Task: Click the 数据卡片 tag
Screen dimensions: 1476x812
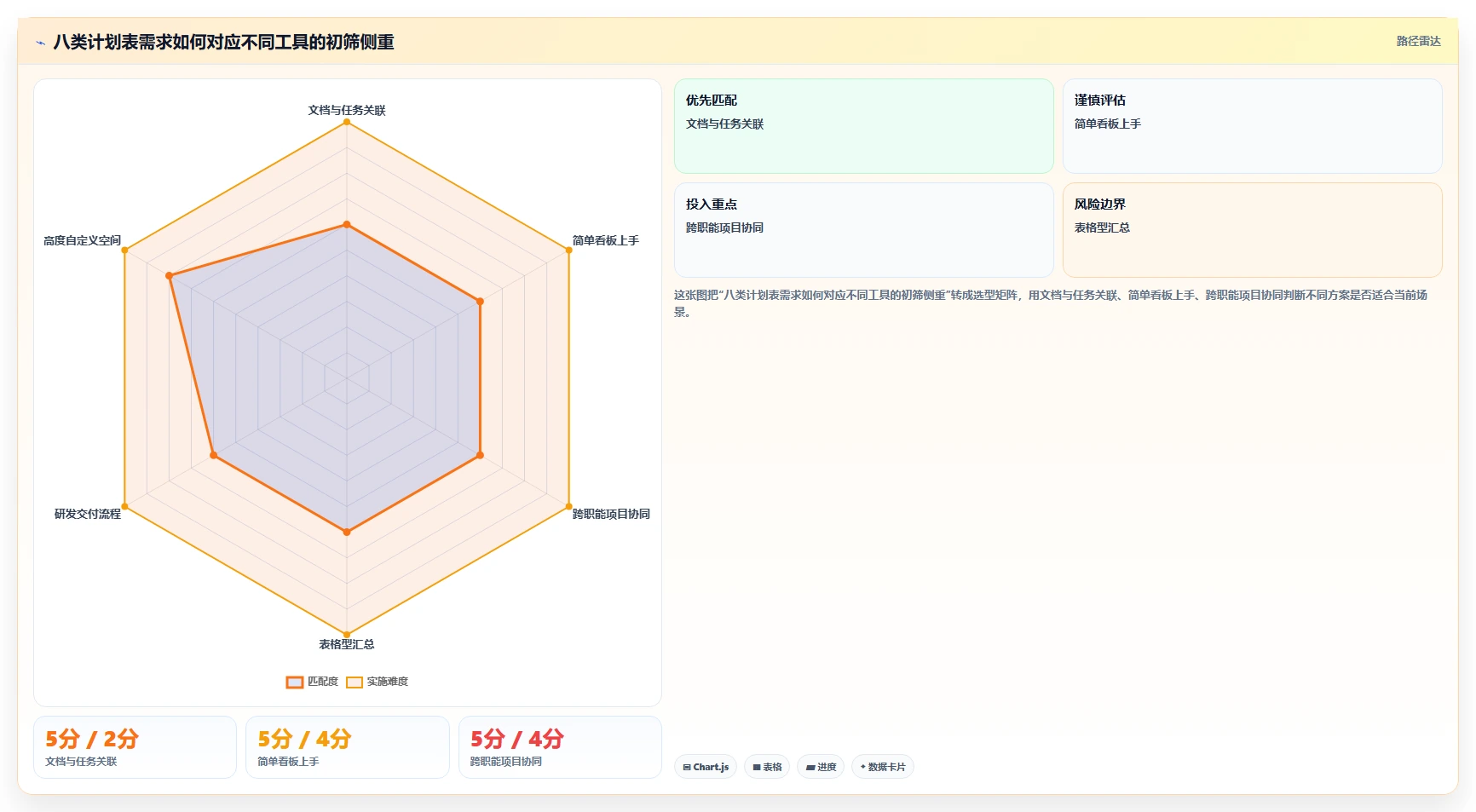Action: point(883,767)
